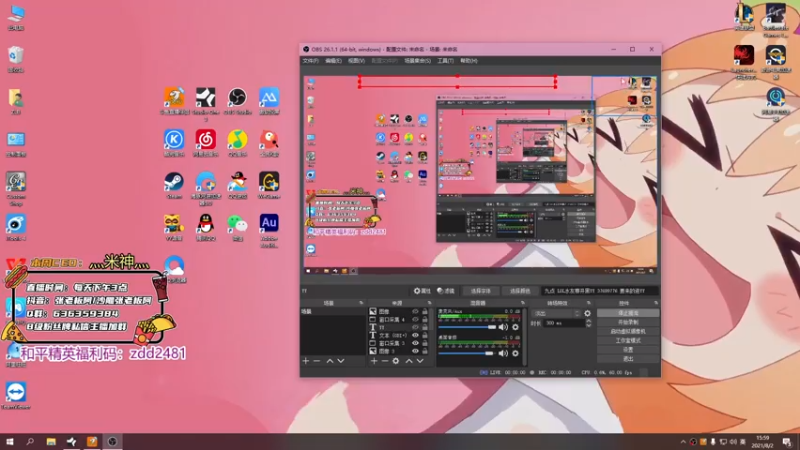Move scene down with the Scenes panel arrow
The image size is (800, 450).
(x=341, y=361)
